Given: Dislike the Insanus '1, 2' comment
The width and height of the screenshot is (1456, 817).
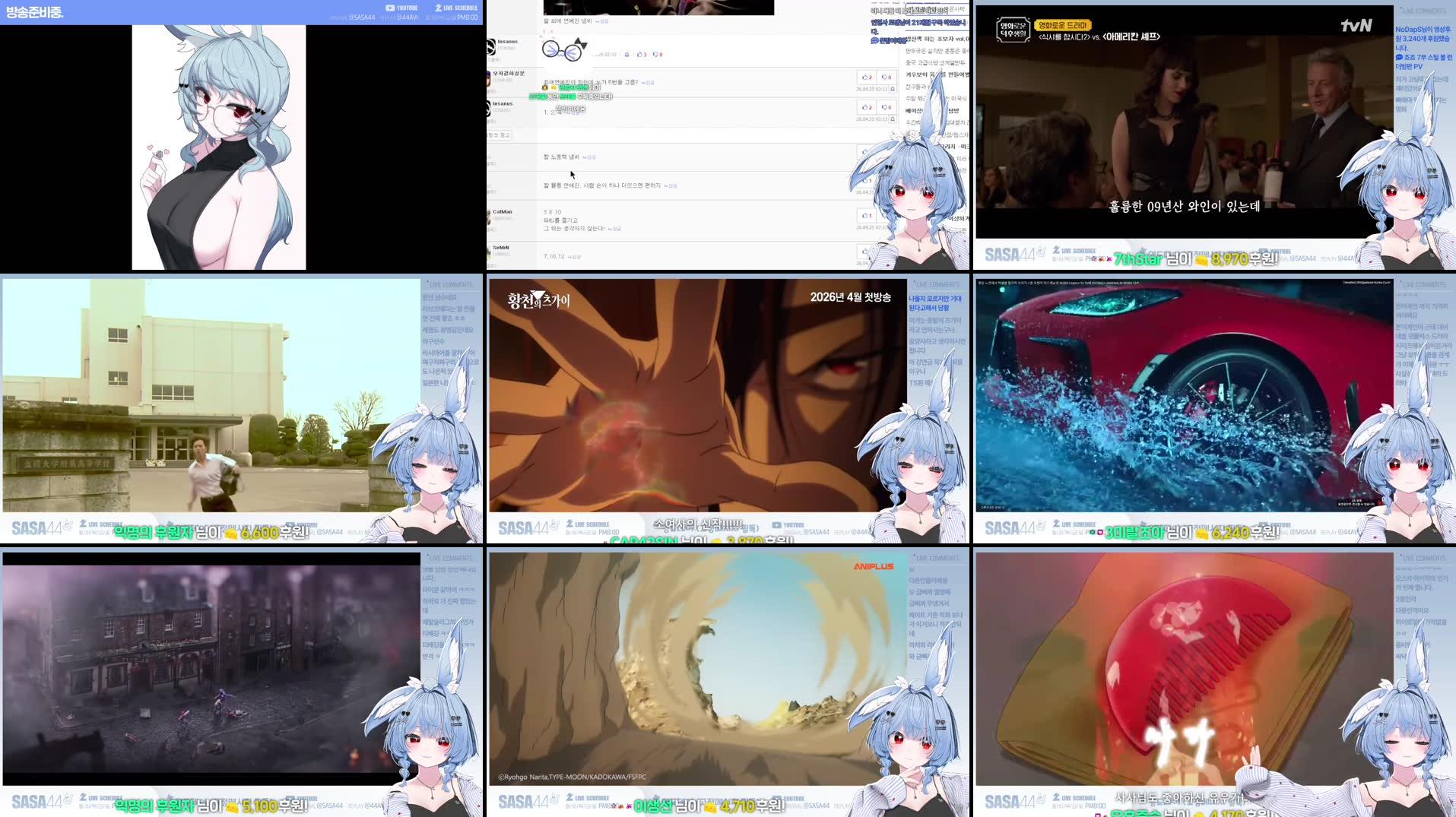Looking at the screenshot, I should pyautogui.click(x=886, y=107).
